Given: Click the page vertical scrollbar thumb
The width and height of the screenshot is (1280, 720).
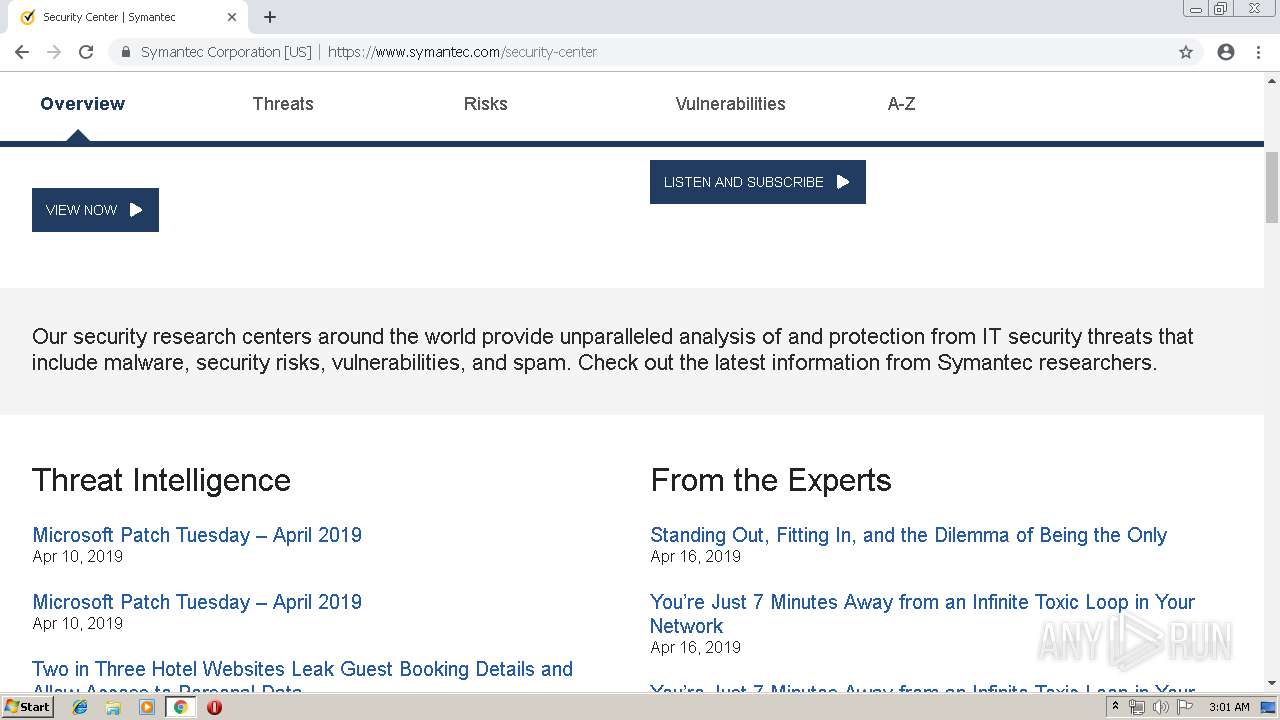Looking at the screenshot, I should 1272,187.
